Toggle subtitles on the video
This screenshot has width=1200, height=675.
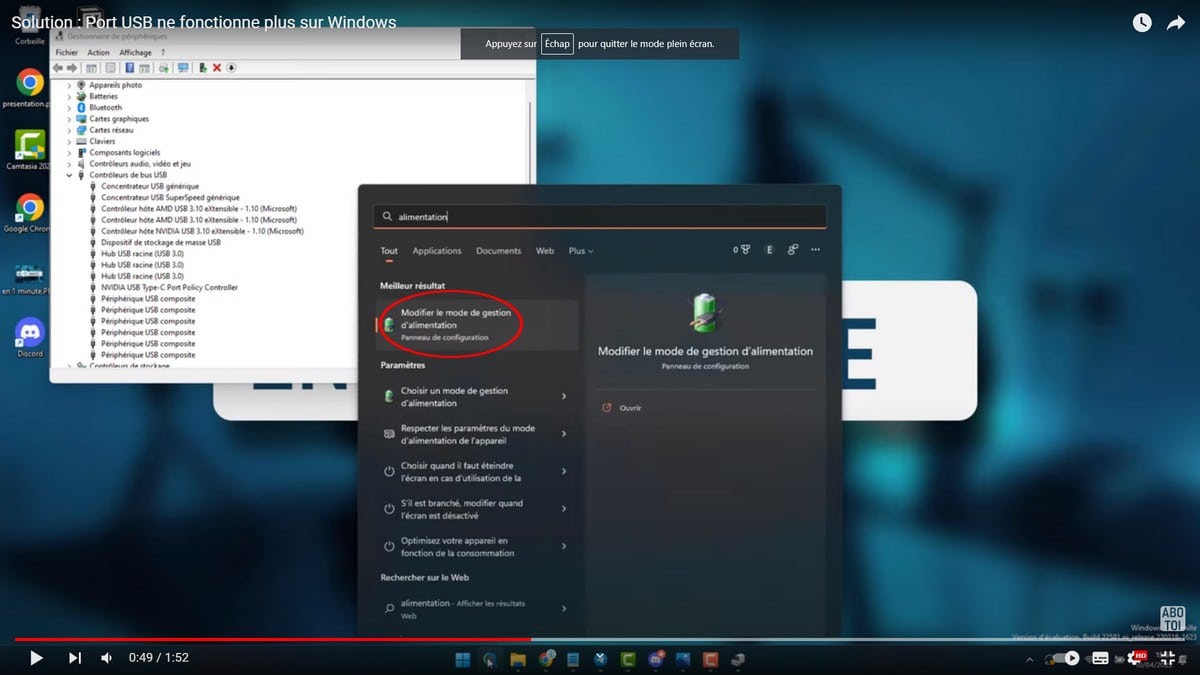pyautogui.click(x=1101, y=658)
